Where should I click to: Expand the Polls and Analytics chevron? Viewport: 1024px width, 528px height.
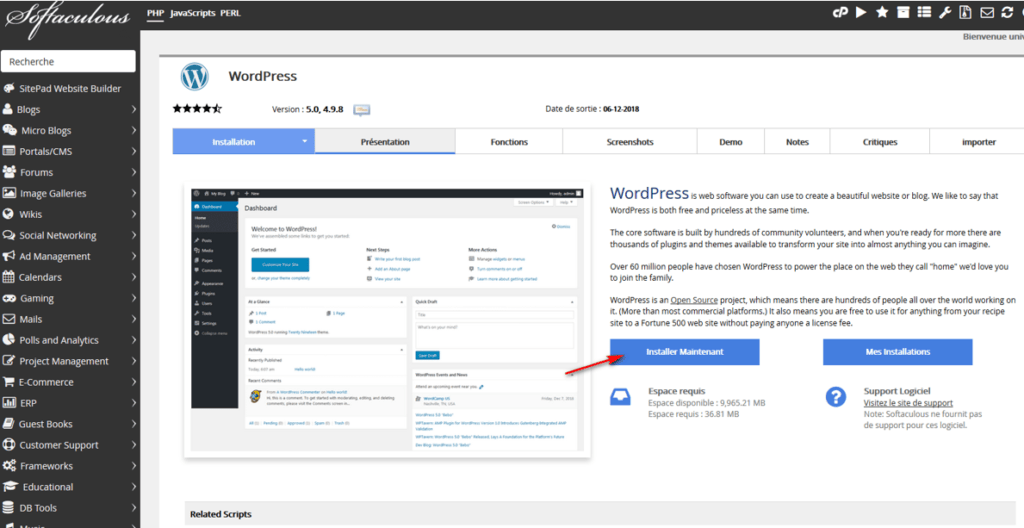pyautogui.click(x=134, y=340)
